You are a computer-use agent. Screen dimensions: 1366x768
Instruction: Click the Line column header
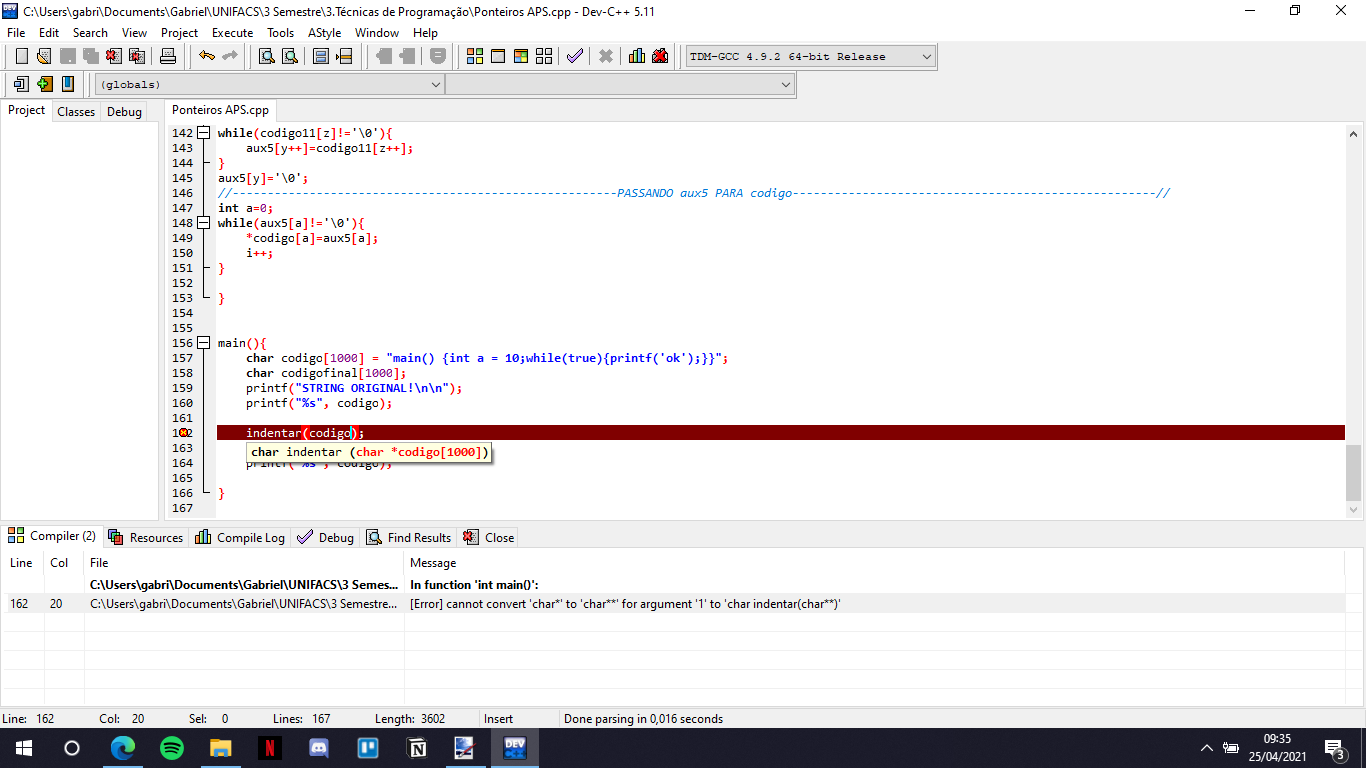pyautogui.click(x=21, y=563)
